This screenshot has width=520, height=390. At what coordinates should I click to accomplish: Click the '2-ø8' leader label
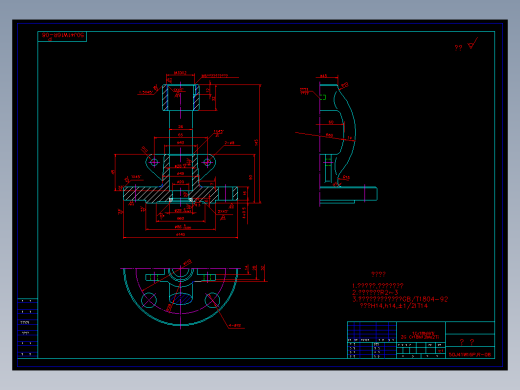point(229,143)
